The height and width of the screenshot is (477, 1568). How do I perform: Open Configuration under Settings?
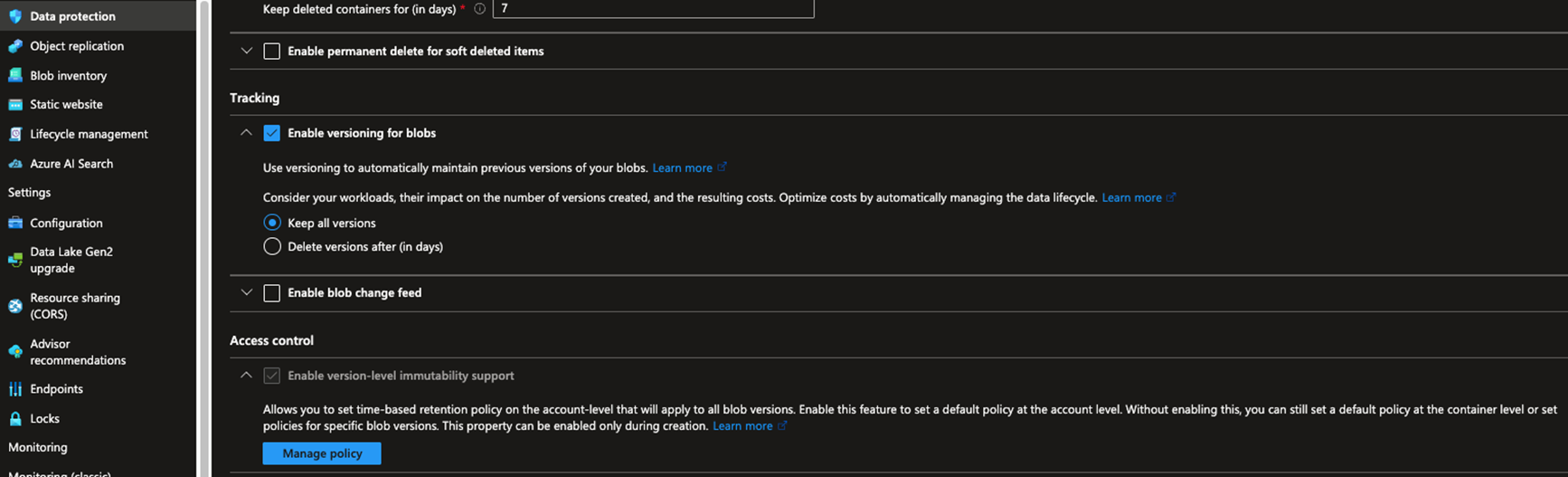pyautogui.click(x=66, y=223)
